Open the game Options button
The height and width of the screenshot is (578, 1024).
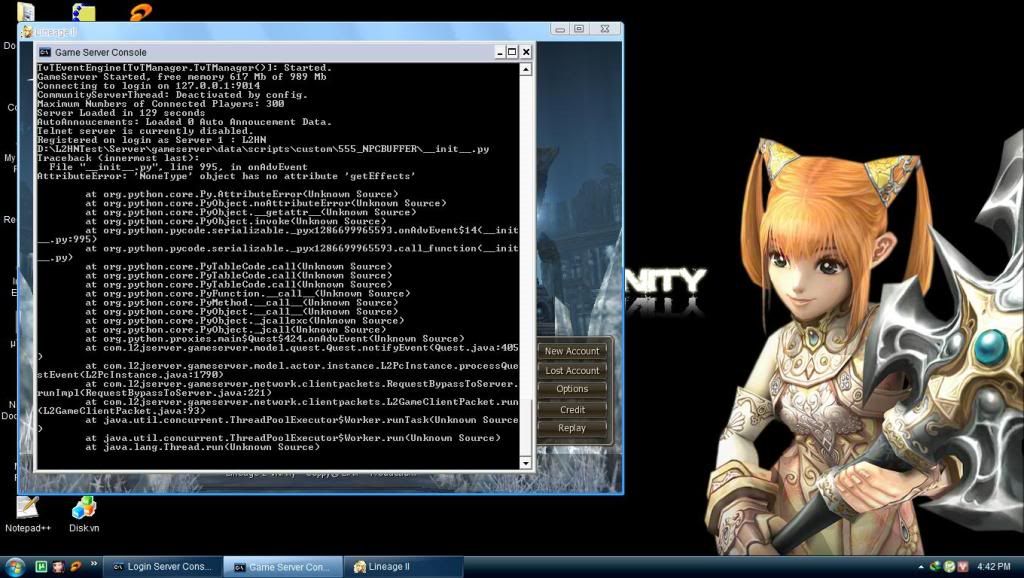[572, 389]
